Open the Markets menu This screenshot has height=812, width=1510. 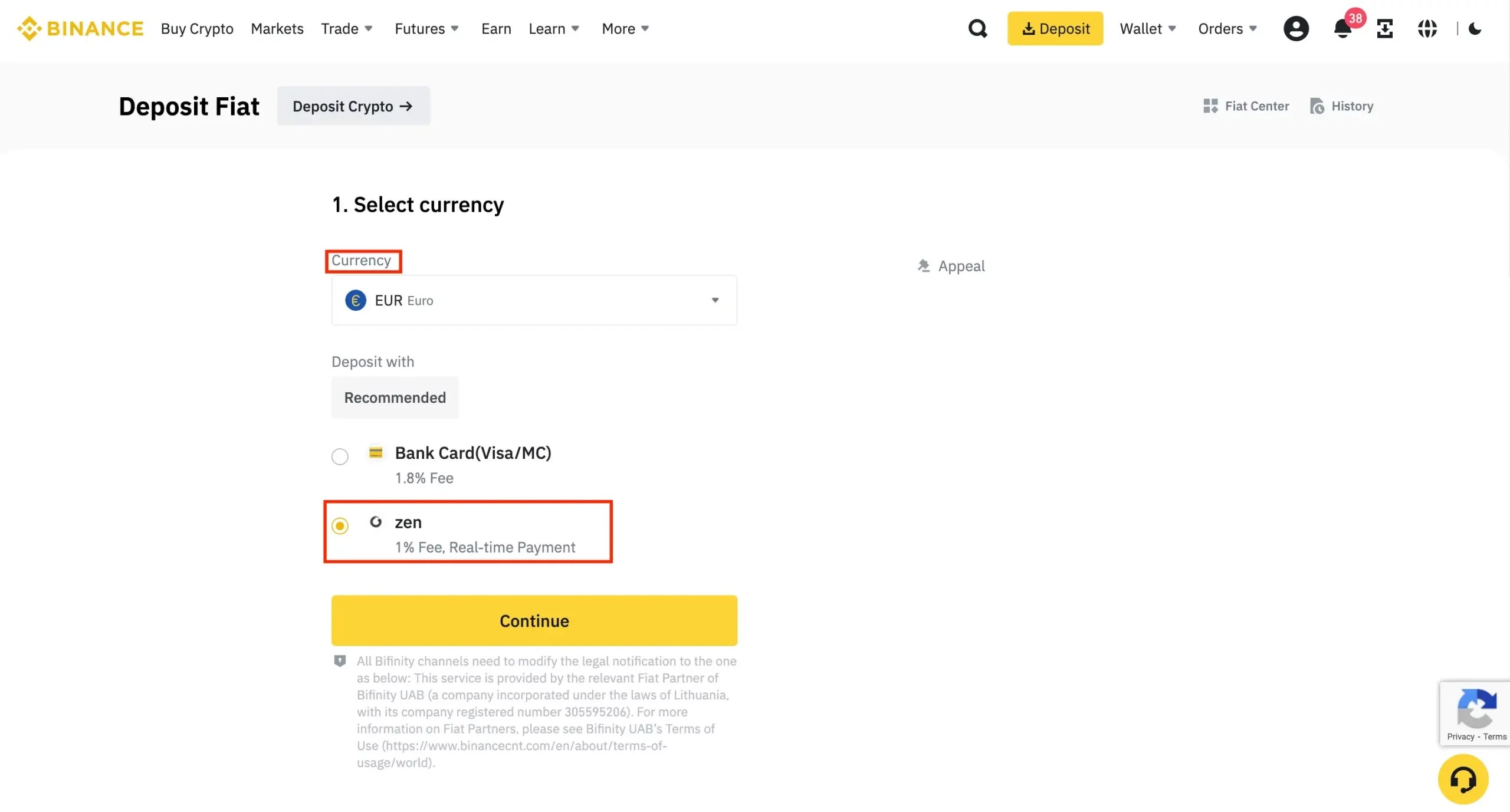(x=277, y=28)
